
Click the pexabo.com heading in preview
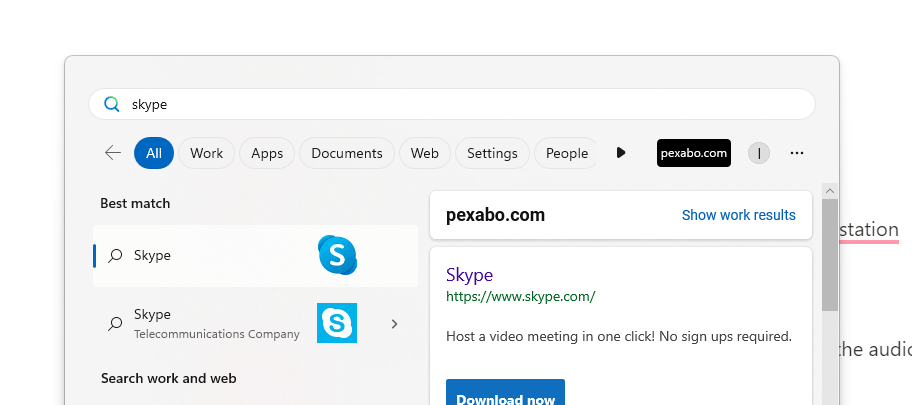pyautogui.click(x=496, y=215)
